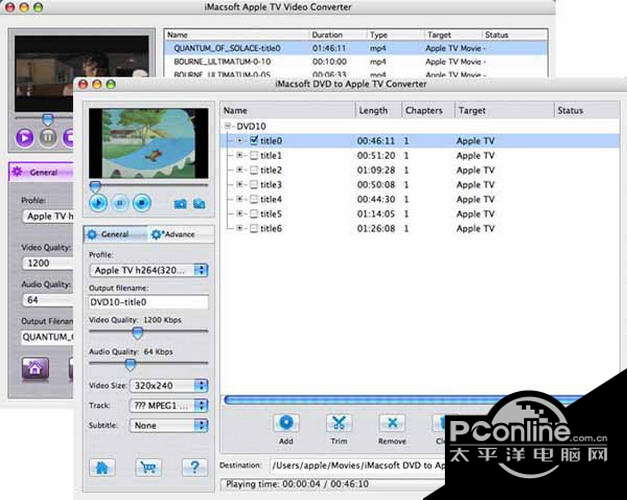
Task: Click the Audio Quality 64 field in Video Converter
Action: tap(48, 300)
